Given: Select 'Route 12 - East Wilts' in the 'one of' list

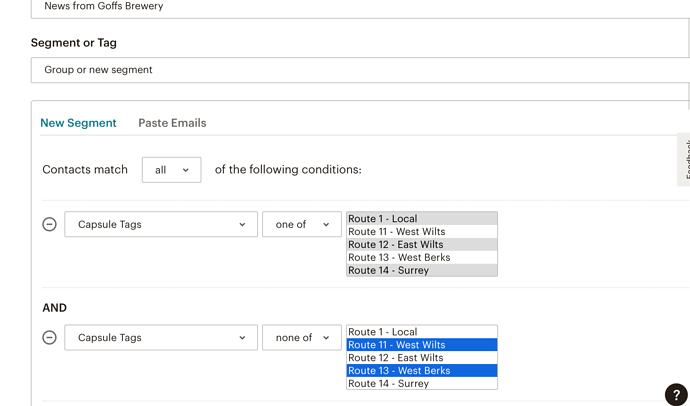Looking at the screenshot, I should pyautogui.click(x=422, y=245).
